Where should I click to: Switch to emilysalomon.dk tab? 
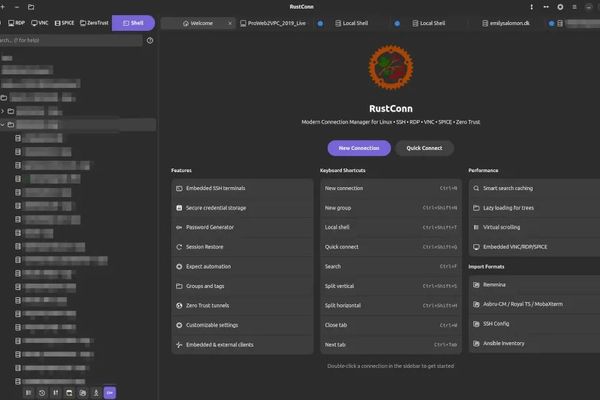click(506, 23)
